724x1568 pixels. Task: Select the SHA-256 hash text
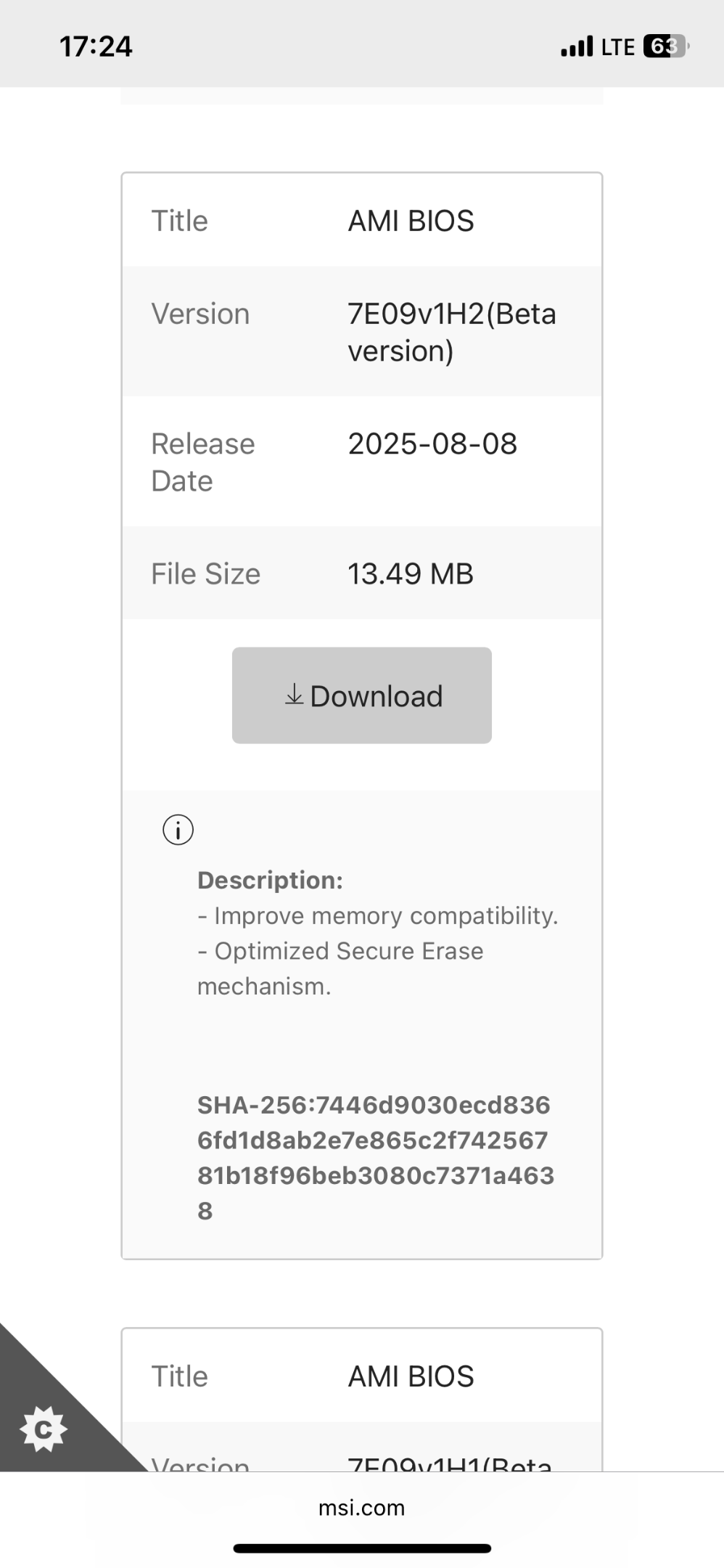tap(376, 1157)
